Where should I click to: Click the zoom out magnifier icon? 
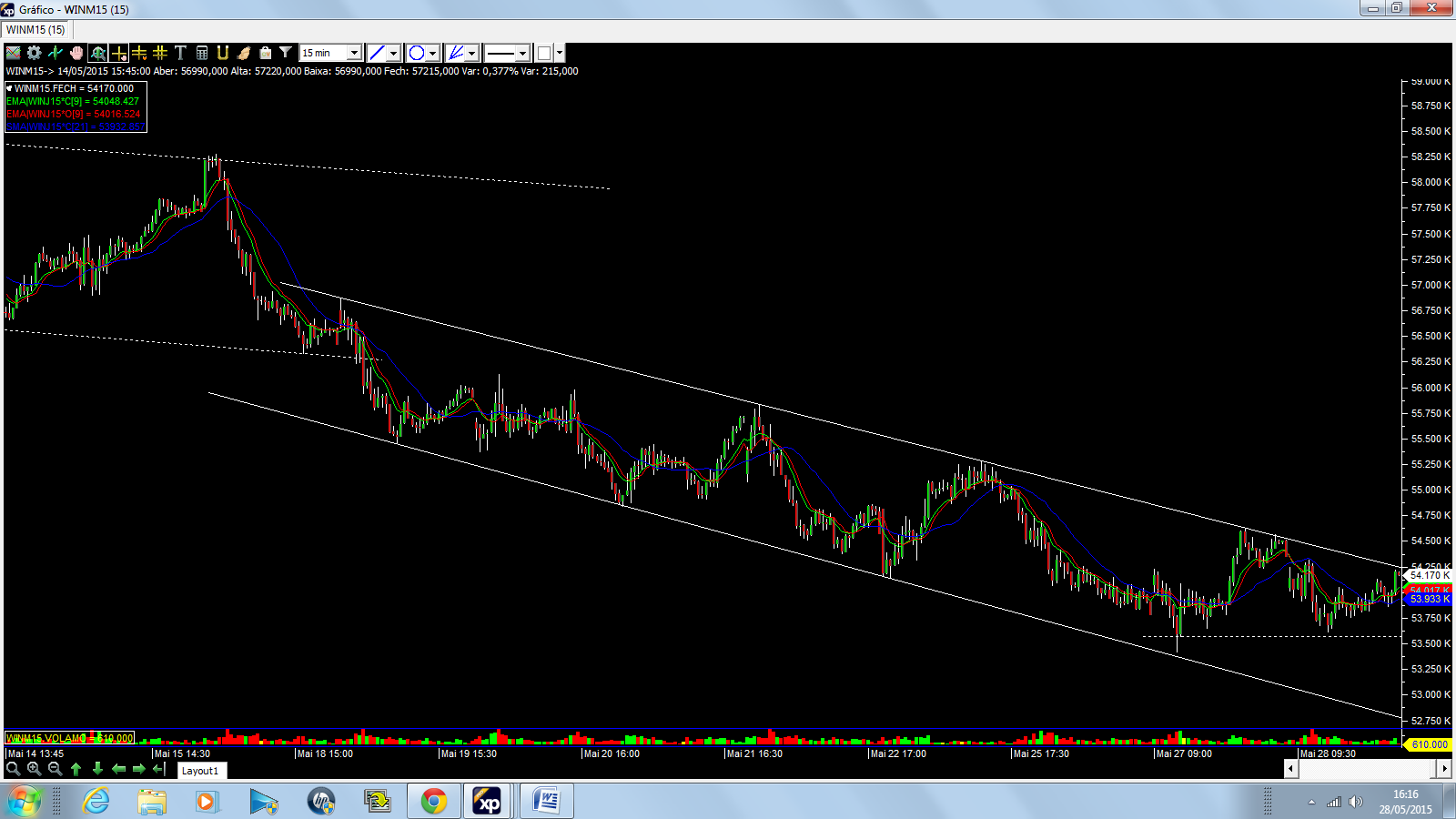[55, 769]
